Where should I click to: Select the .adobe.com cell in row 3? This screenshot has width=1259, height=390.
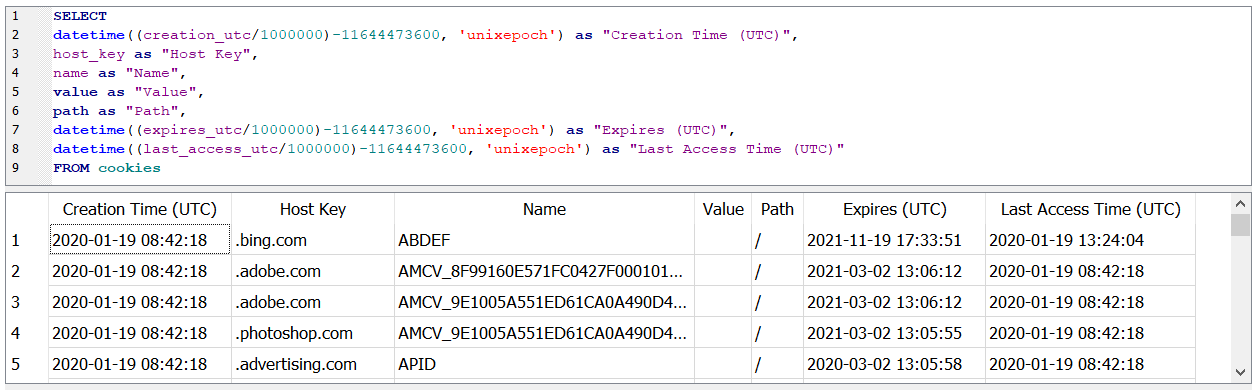click(x=312, y=302)
